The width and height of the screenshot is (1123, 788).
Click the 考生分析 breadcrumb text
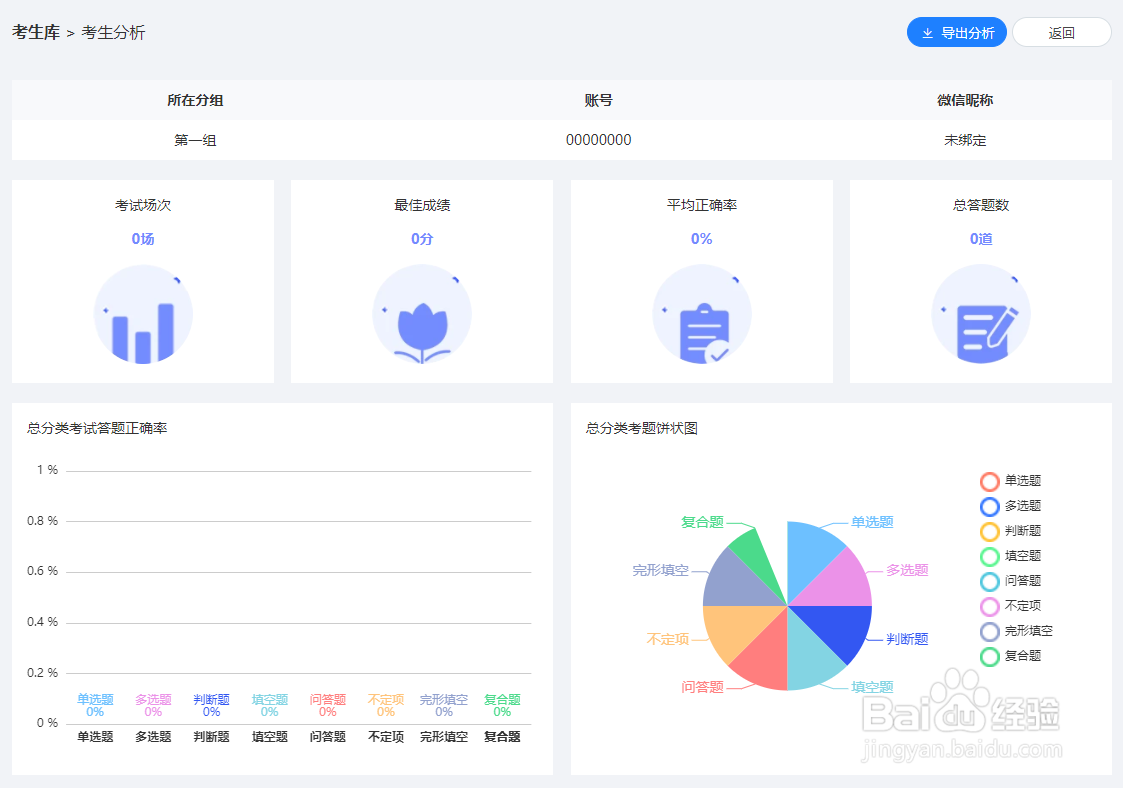[x=113, y=32]
